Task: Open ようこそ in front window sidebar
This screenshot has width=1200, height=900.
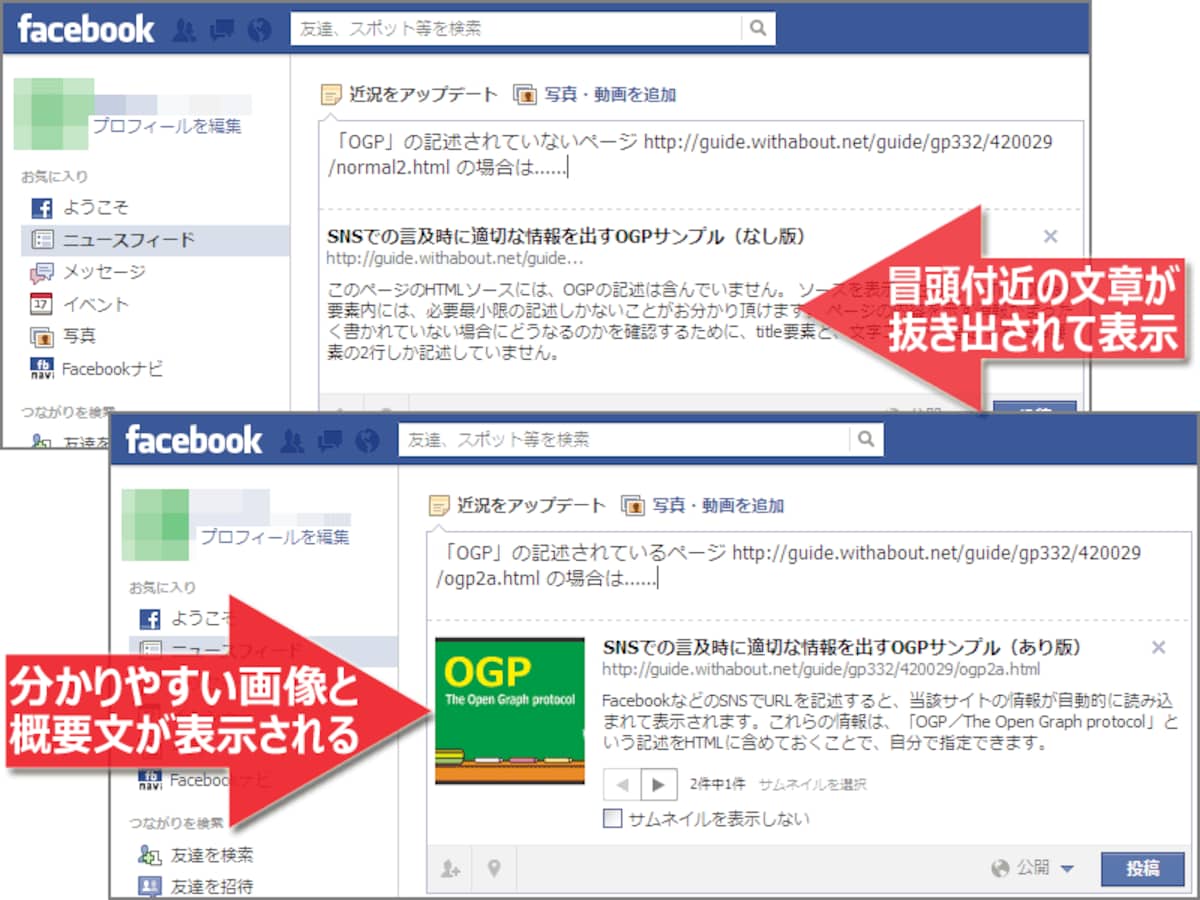Action: [201, 618]
